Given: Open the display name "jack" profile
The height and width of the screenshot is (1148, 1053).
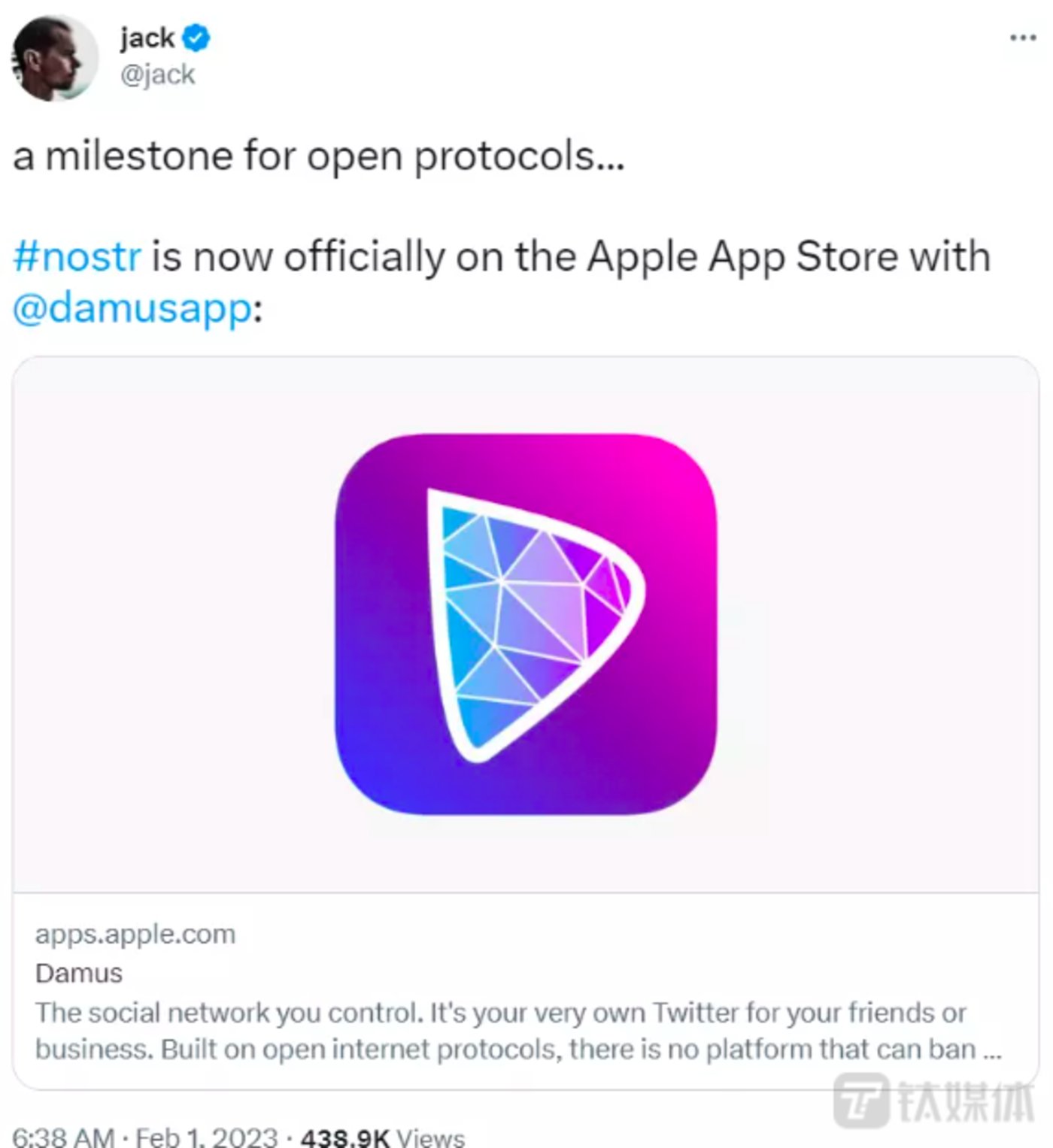Looking at the screenshot, I should [147, 38].
